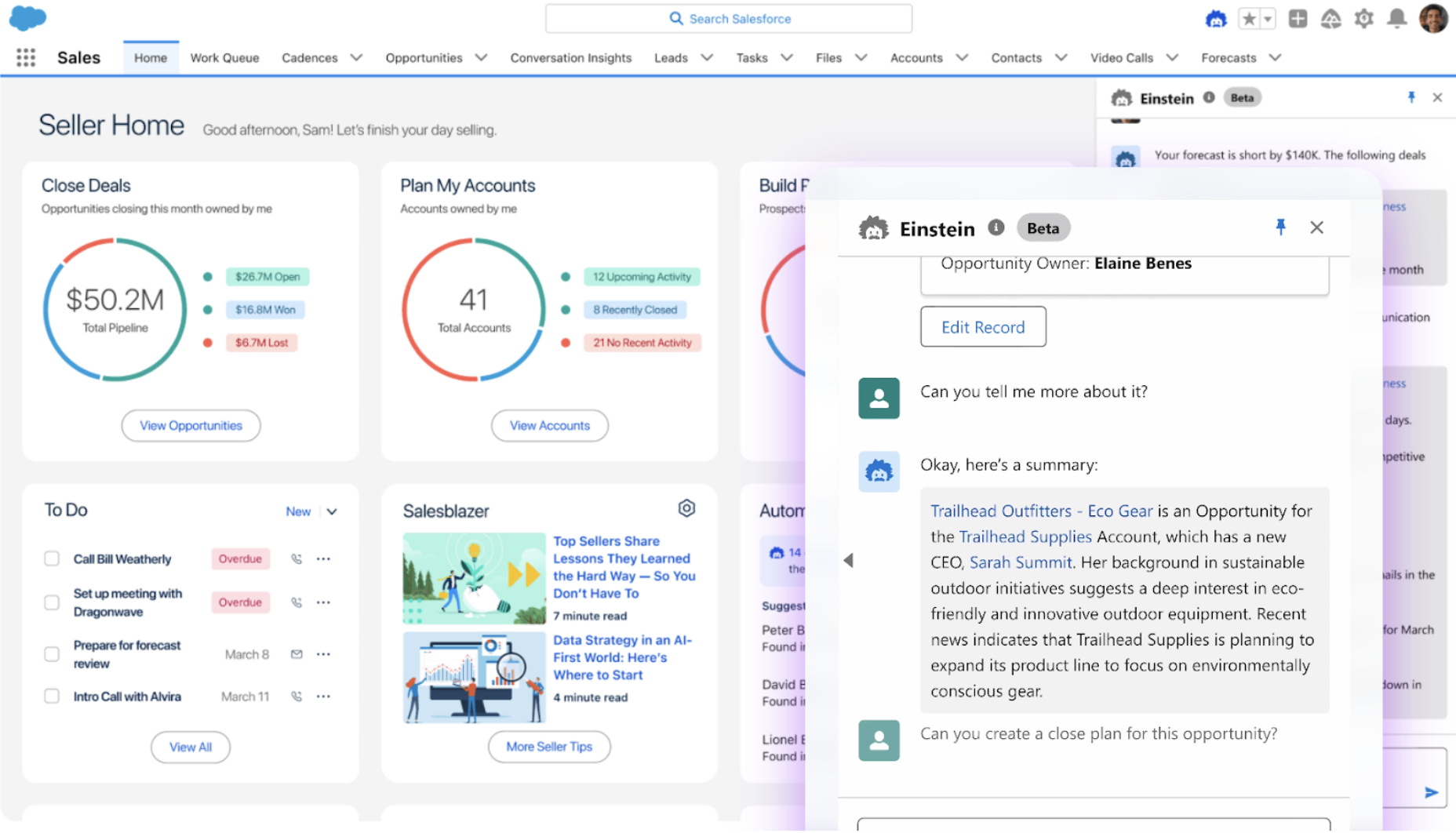Click phone icon for Set up meeting with Dragonwave
Screen dimensions: 1456x833
pyautogui.click(x=297, y=602)
